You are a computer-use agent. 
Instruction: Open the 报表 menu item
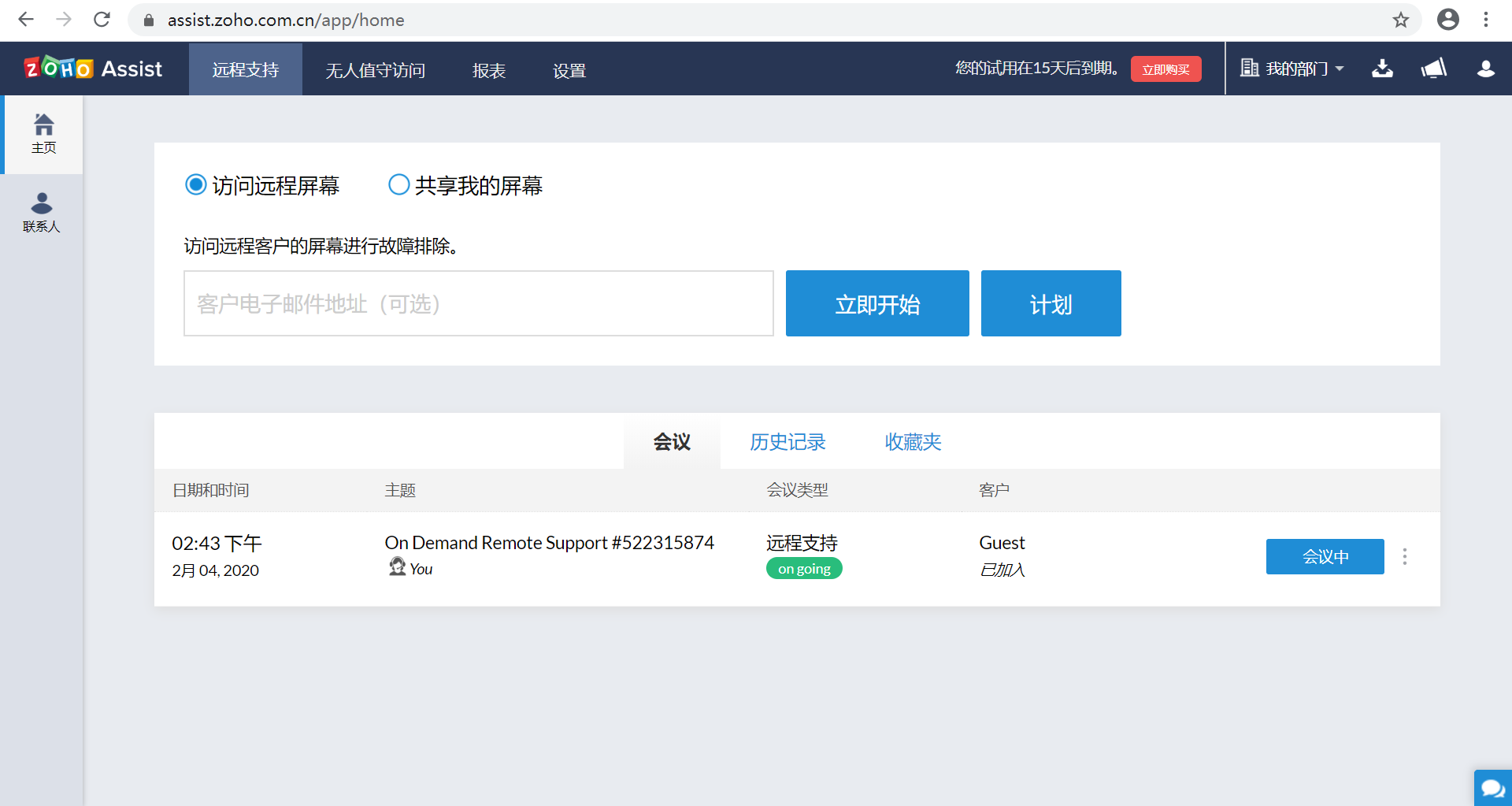tap(489, 70)
